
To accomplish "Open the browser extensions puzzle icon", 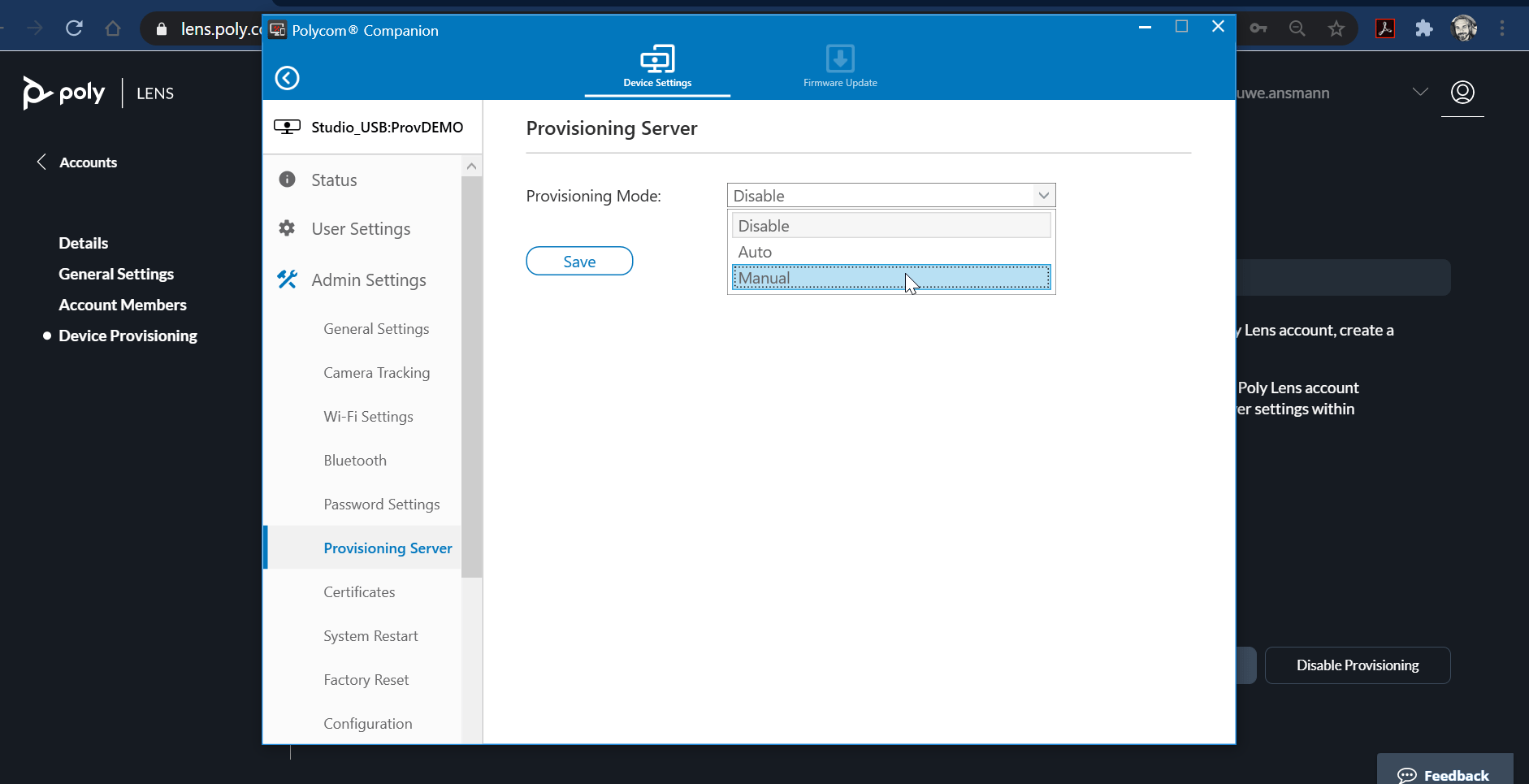I will [1423, 28].
